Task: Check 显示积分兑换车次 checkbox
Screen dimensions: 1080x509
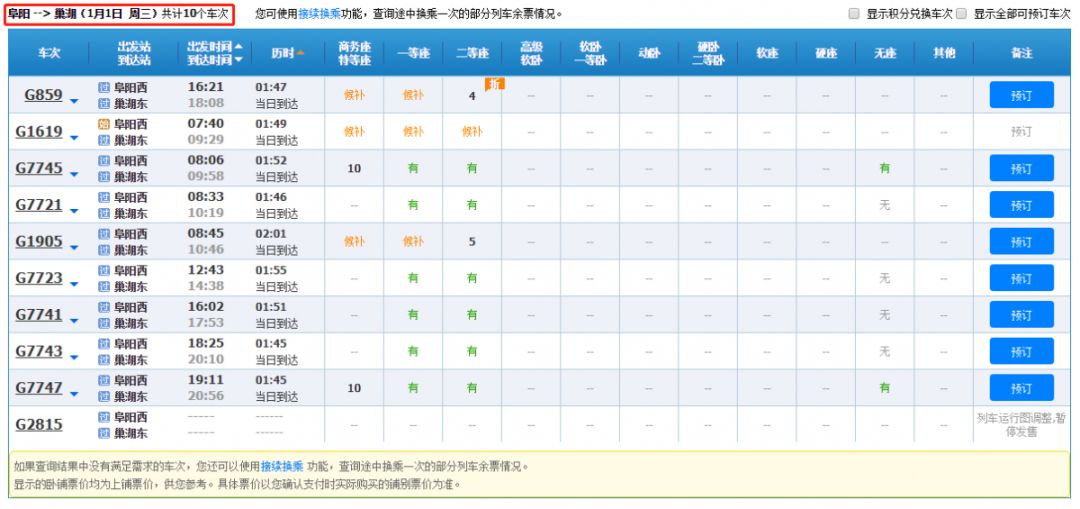Action: click(x=854, y=14)
